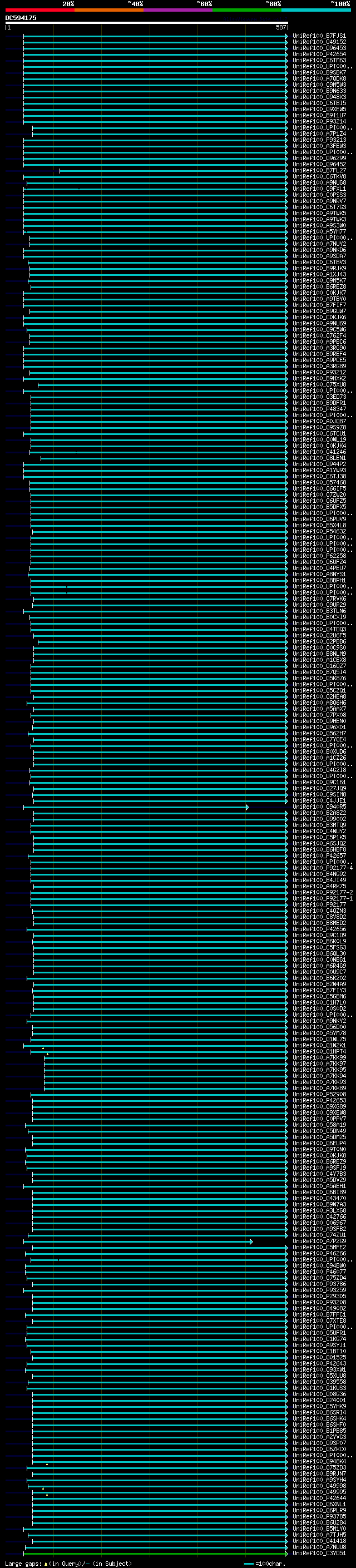Click the 587 query length label

[280, 27]
